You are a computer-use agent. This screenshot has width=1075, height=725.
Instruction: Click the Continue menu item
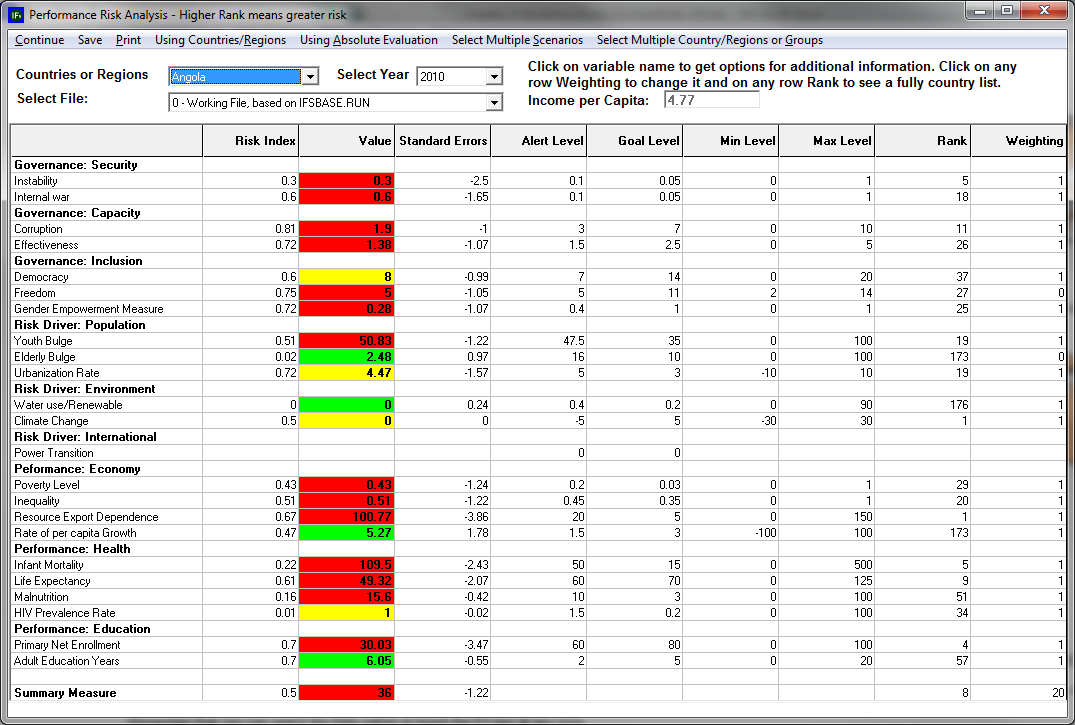point(39,40)
